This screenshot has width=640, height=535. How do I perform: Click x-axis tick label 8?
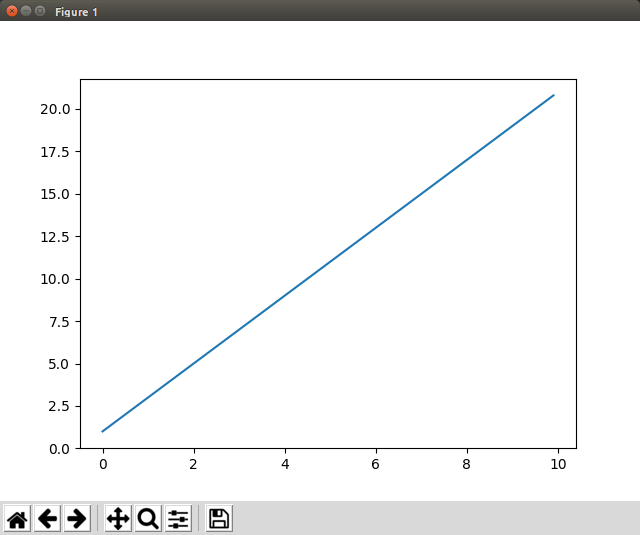(x=467, y=464)
